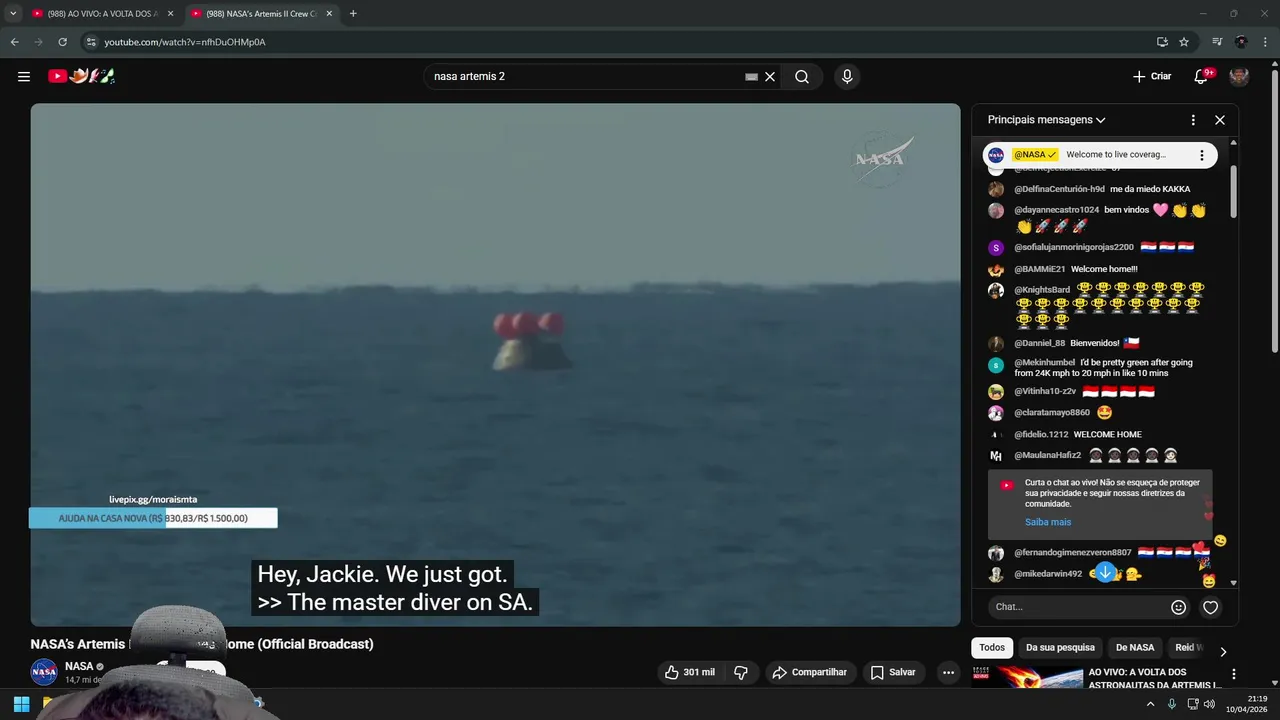The height and width of the screenshot is (720, 1280).
Task: Open AO VIVO: A VOLTA DOS ASTRONAUTAS thumbnail
Action: pos(1027,678)
